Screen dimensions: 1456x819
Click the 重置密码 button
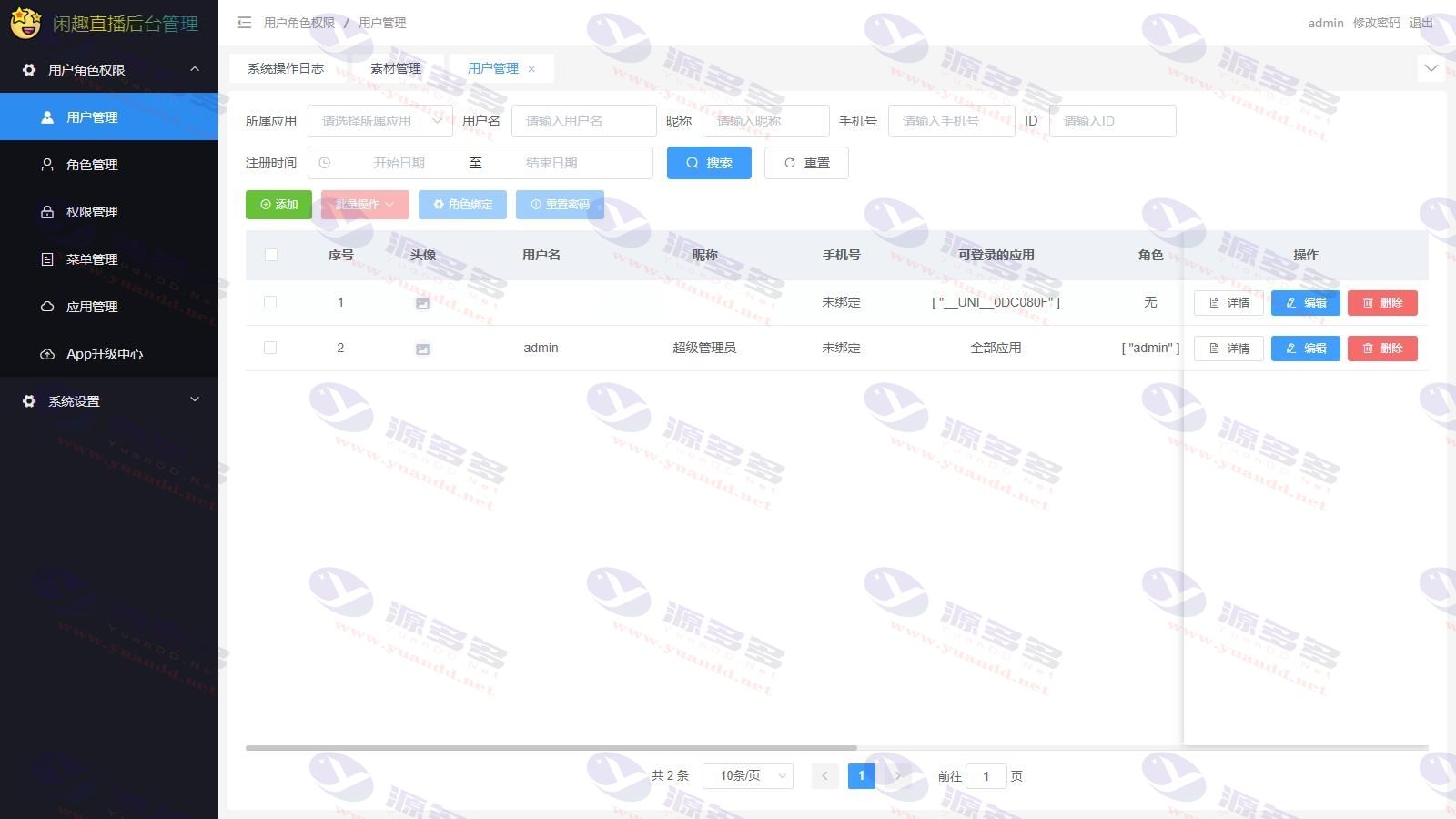[560, 205]
